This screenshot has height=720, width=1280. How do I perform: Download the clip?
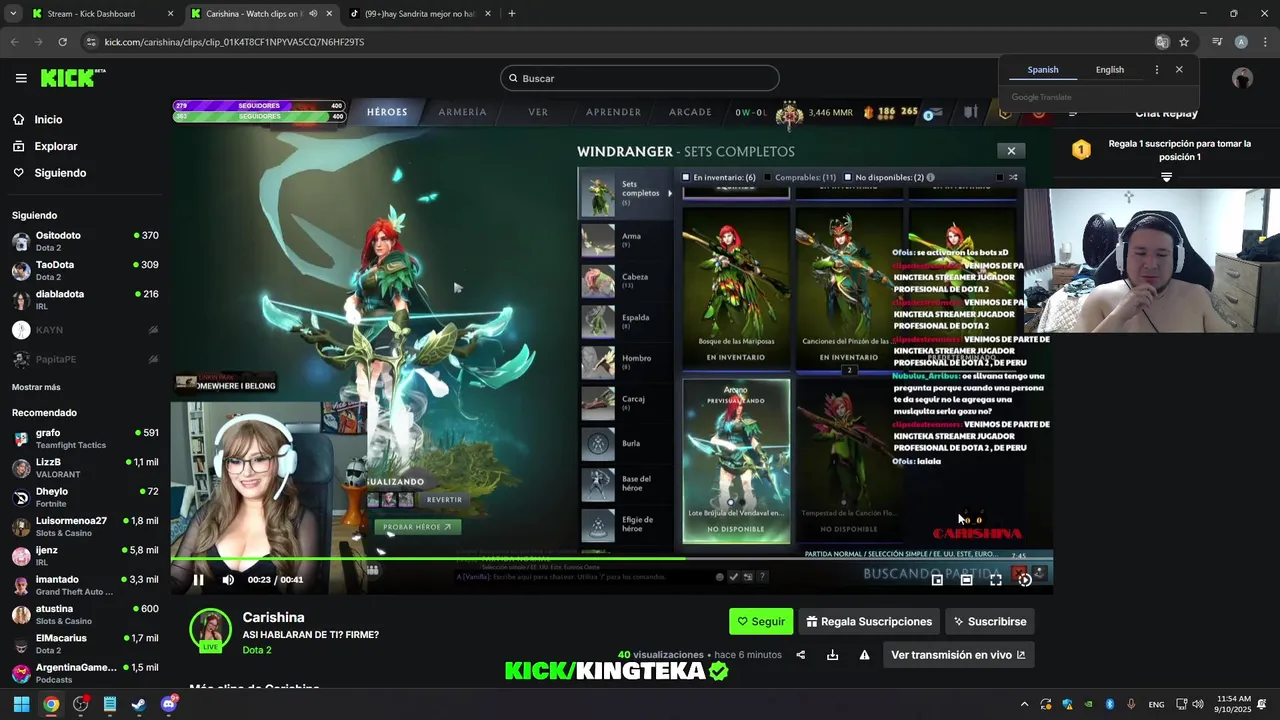832,655
